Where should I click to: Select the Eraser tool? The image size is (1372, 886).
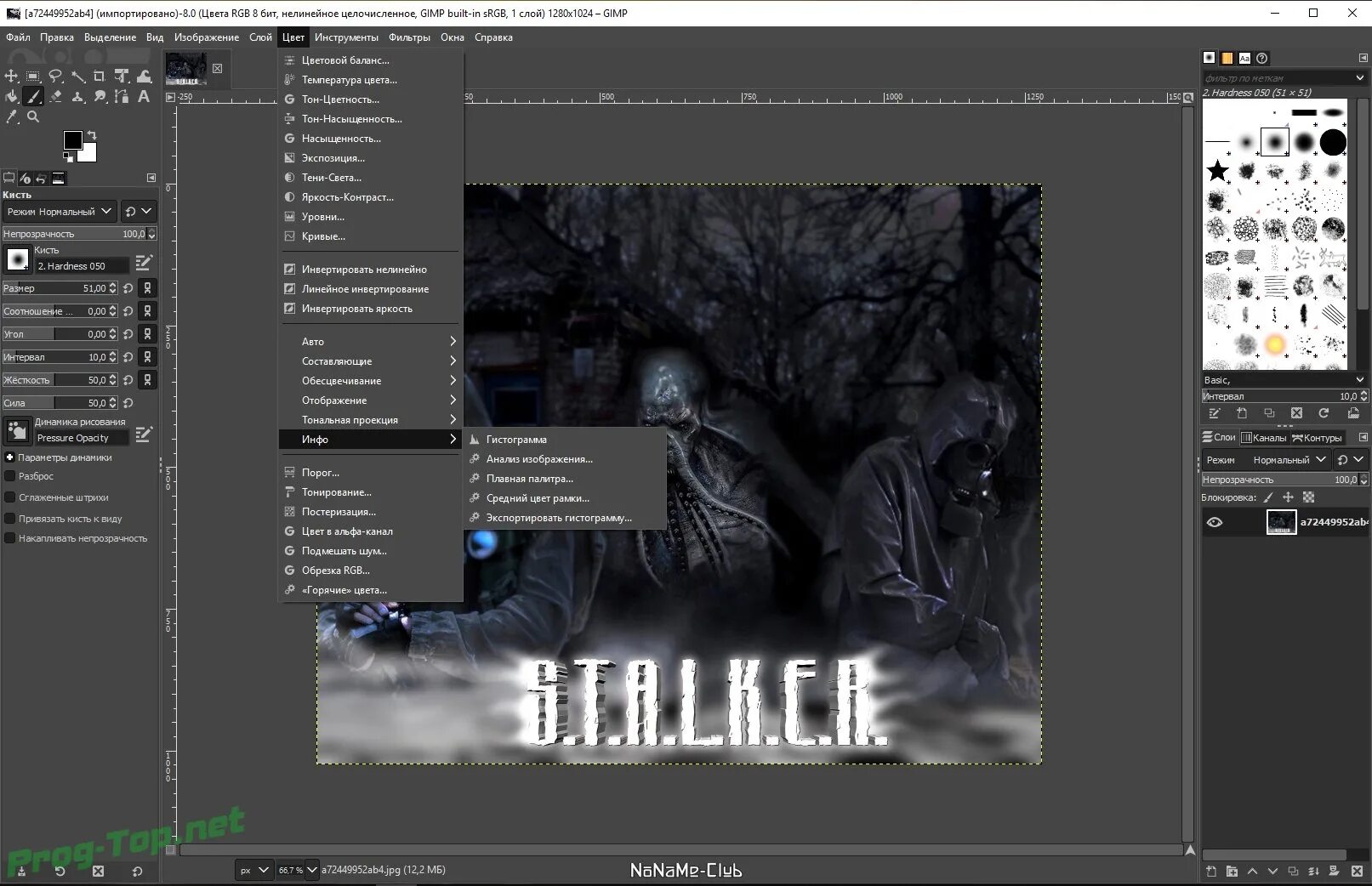[56, 96]
